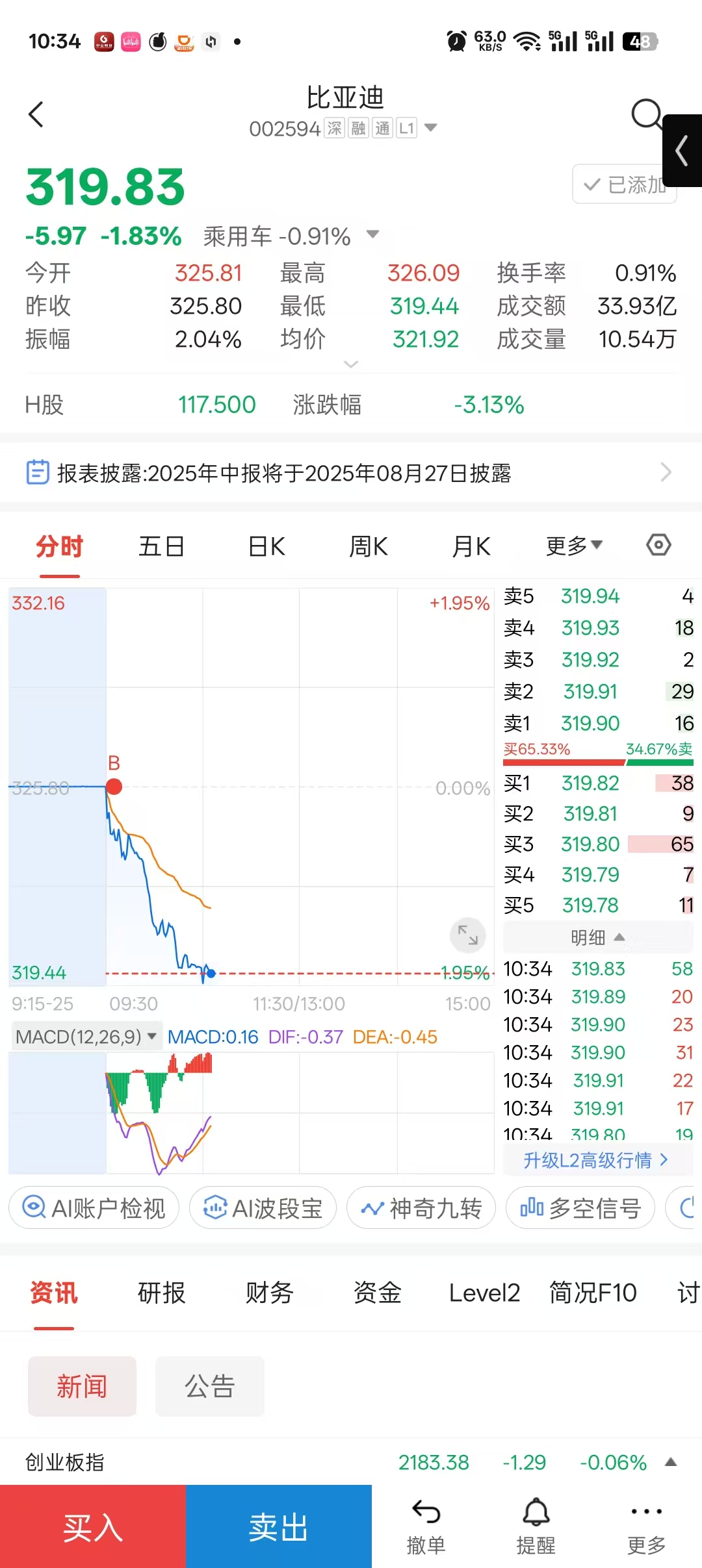Select the 财务 tab
Screen dimensions: 702x1568
269,1293
